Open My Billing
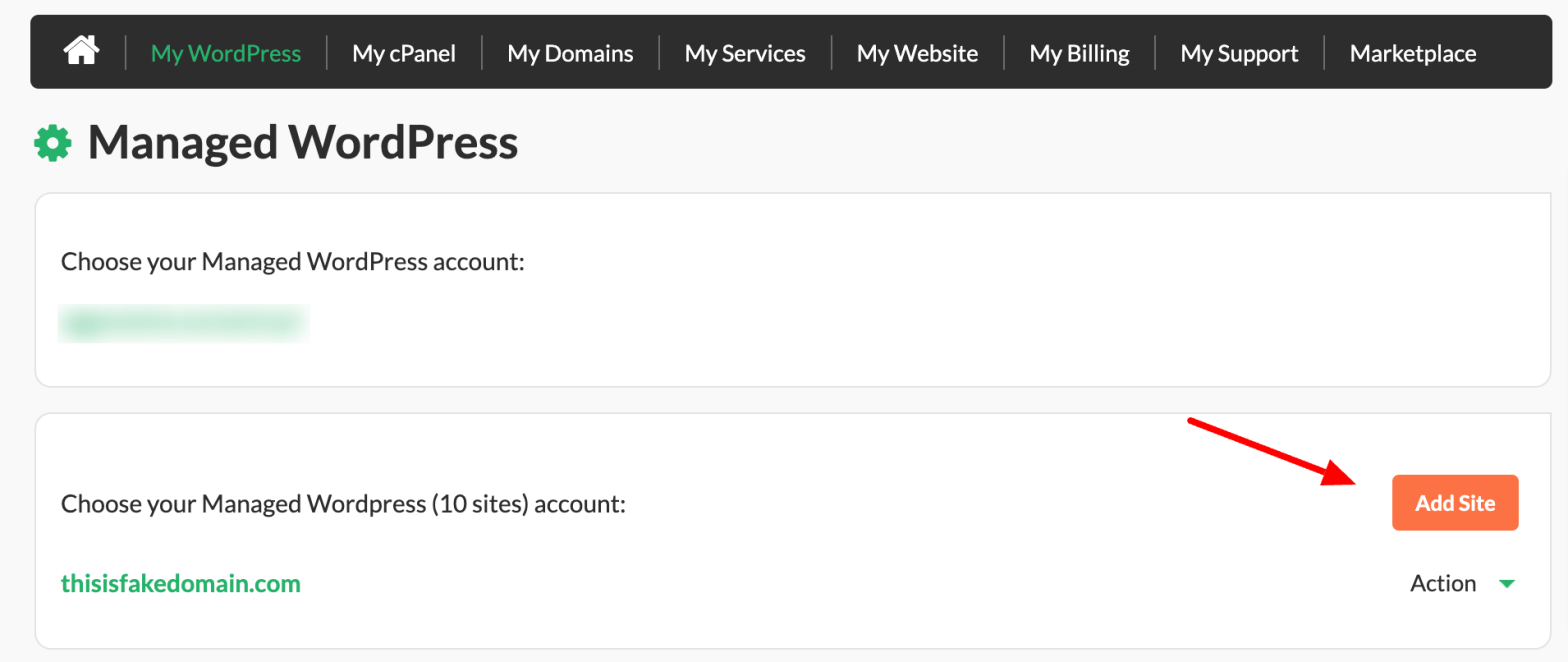 pos(1079,52)
